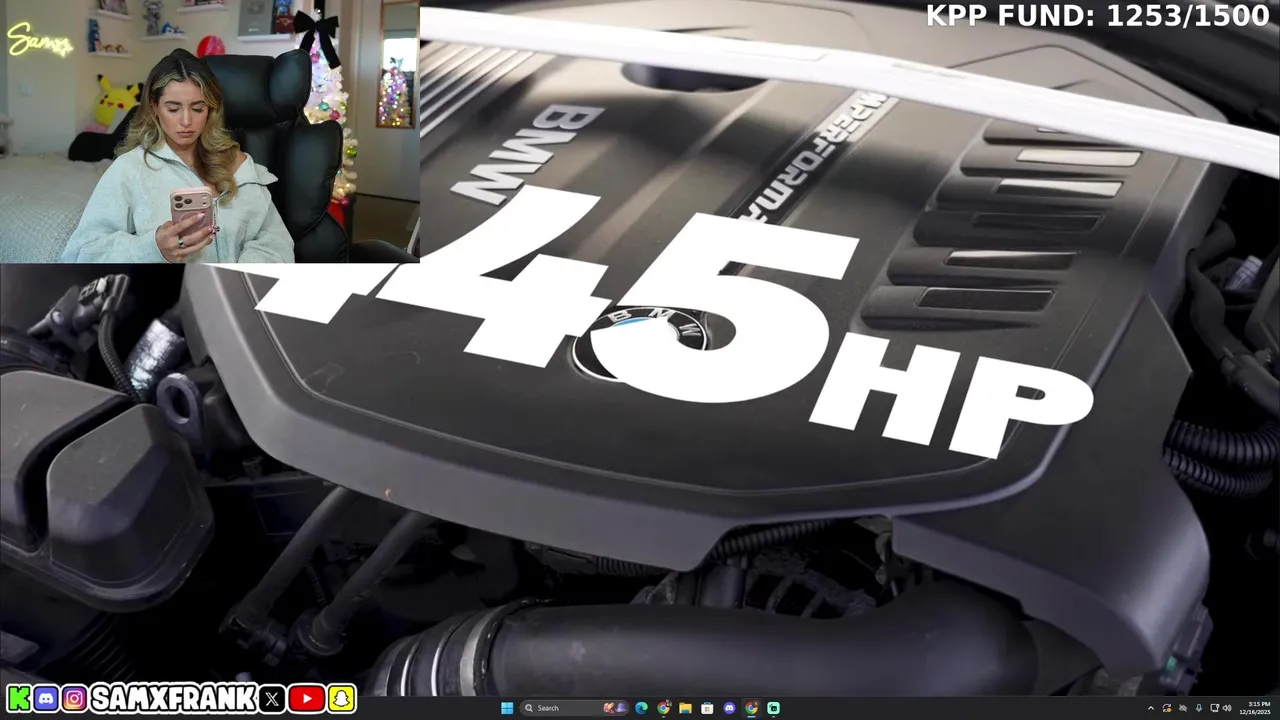Open Microsoft Edge from the taskbar

click(641, 708)
